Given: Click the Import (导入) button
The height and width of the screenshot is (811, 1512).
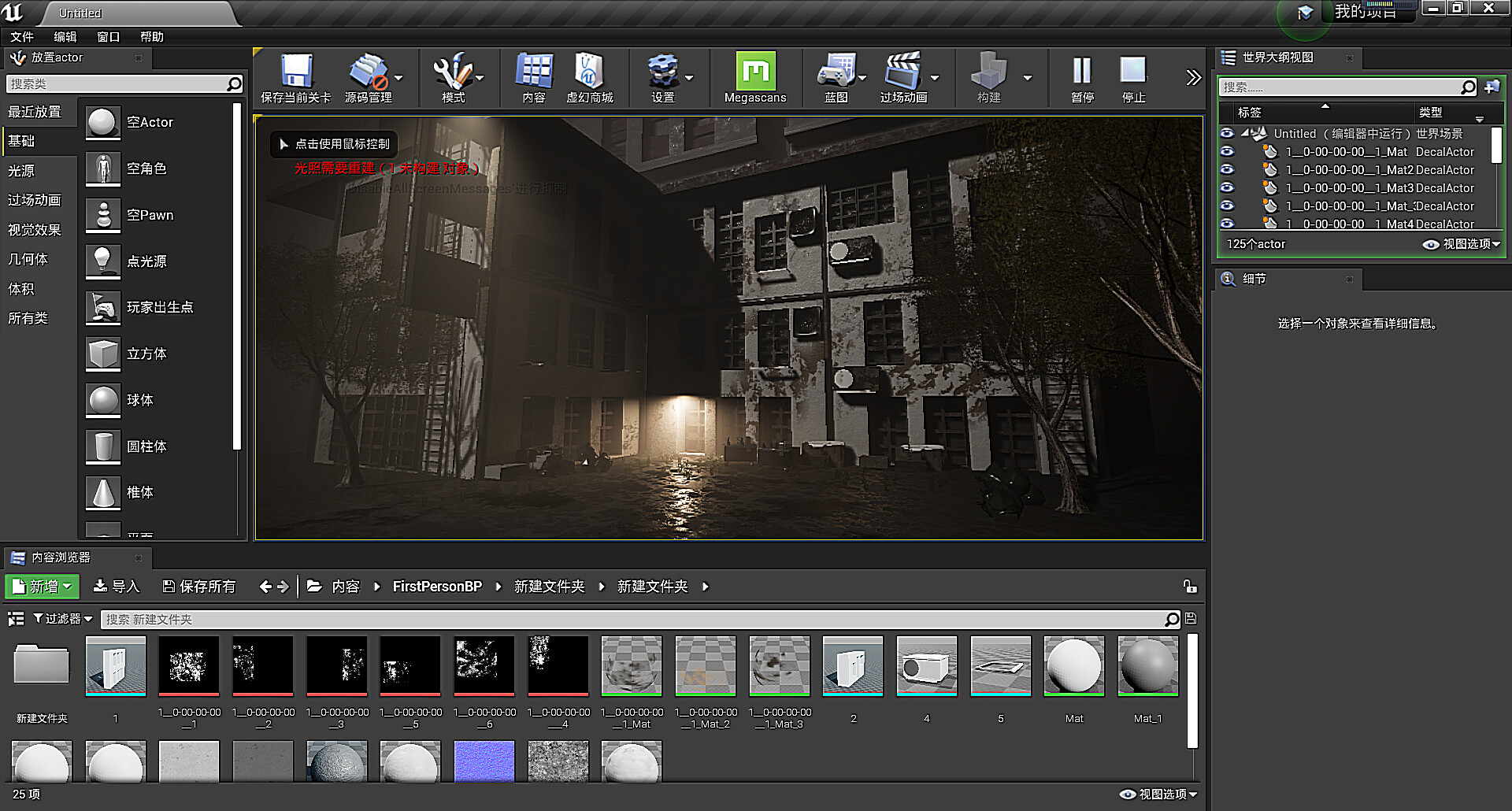Looking at the screenshot, I should 116,587.
